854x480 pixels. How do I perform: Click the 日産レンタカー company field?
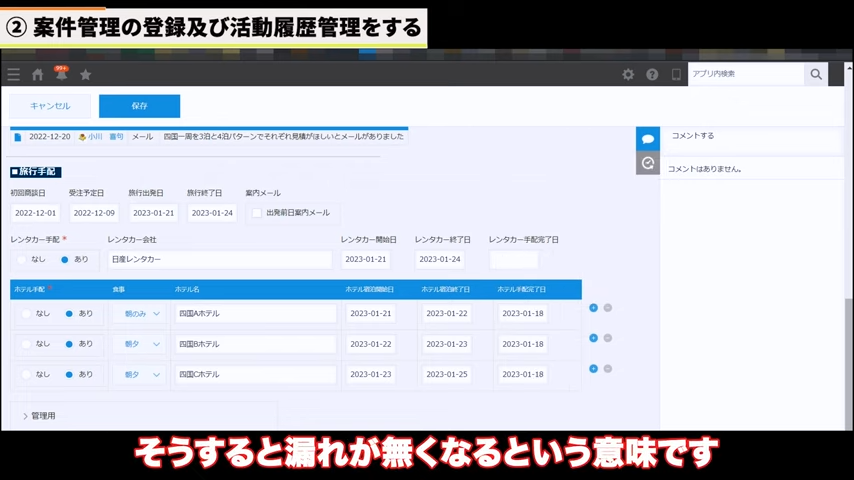pyautogui.click(x=220, y=259)
